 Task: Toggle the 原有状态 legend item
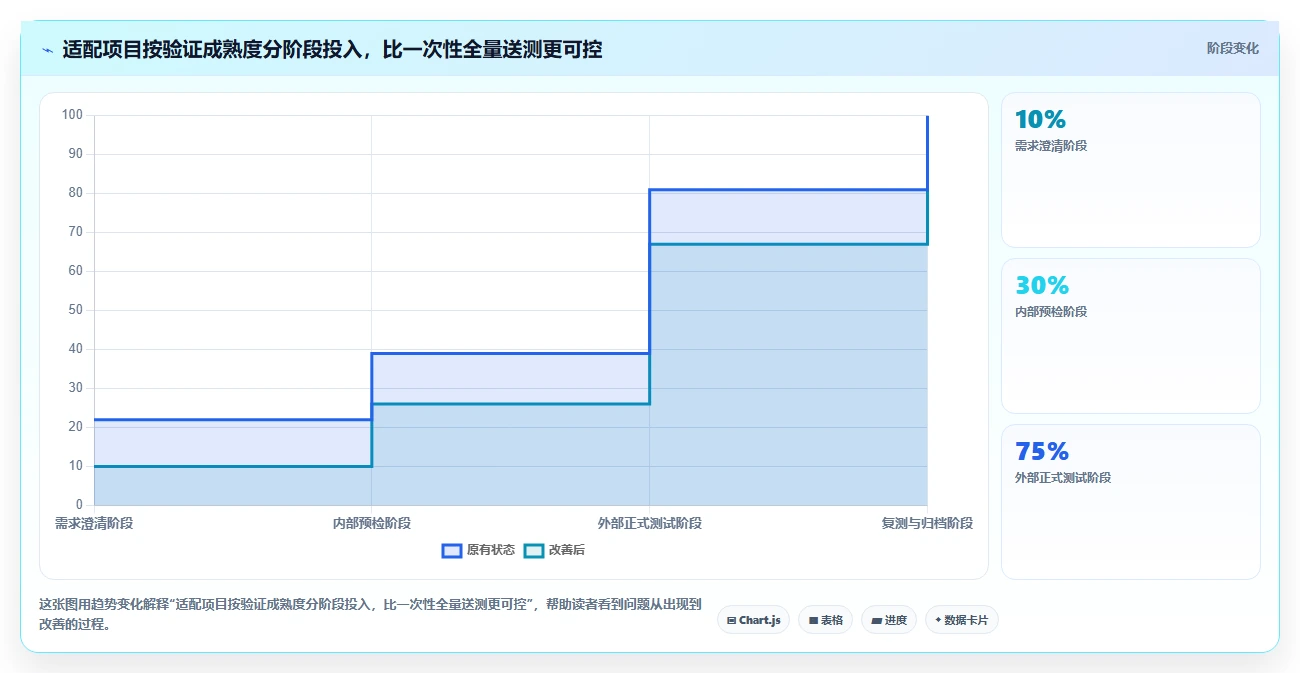click(479, 550)
